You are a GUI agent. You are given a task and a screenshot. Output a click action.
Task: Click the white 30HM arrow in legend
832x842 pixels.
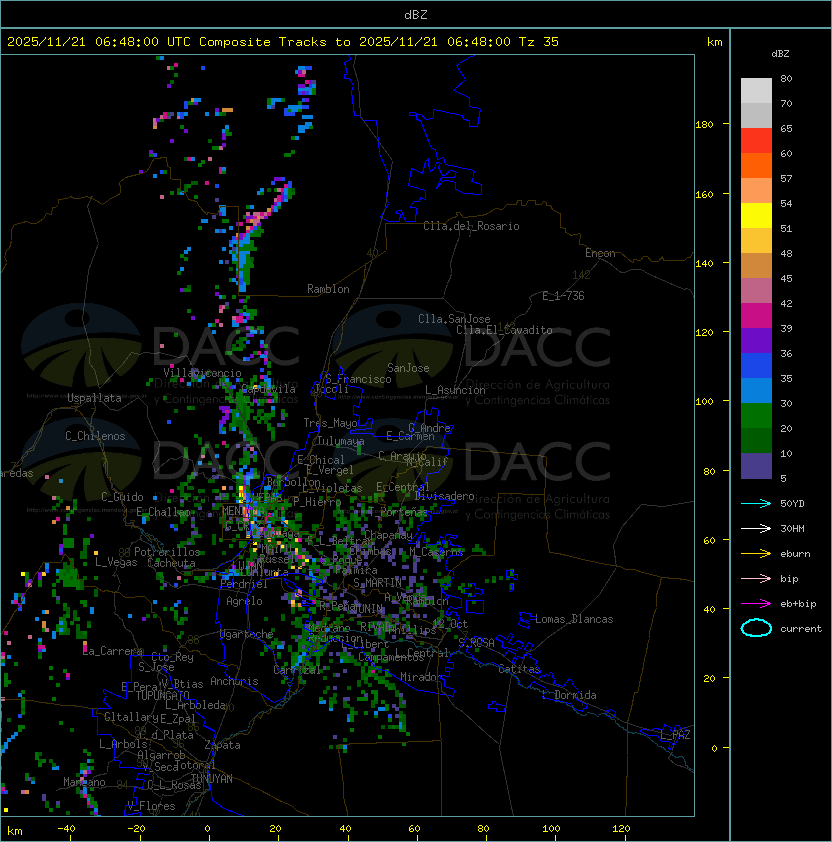tap(756, 528)
